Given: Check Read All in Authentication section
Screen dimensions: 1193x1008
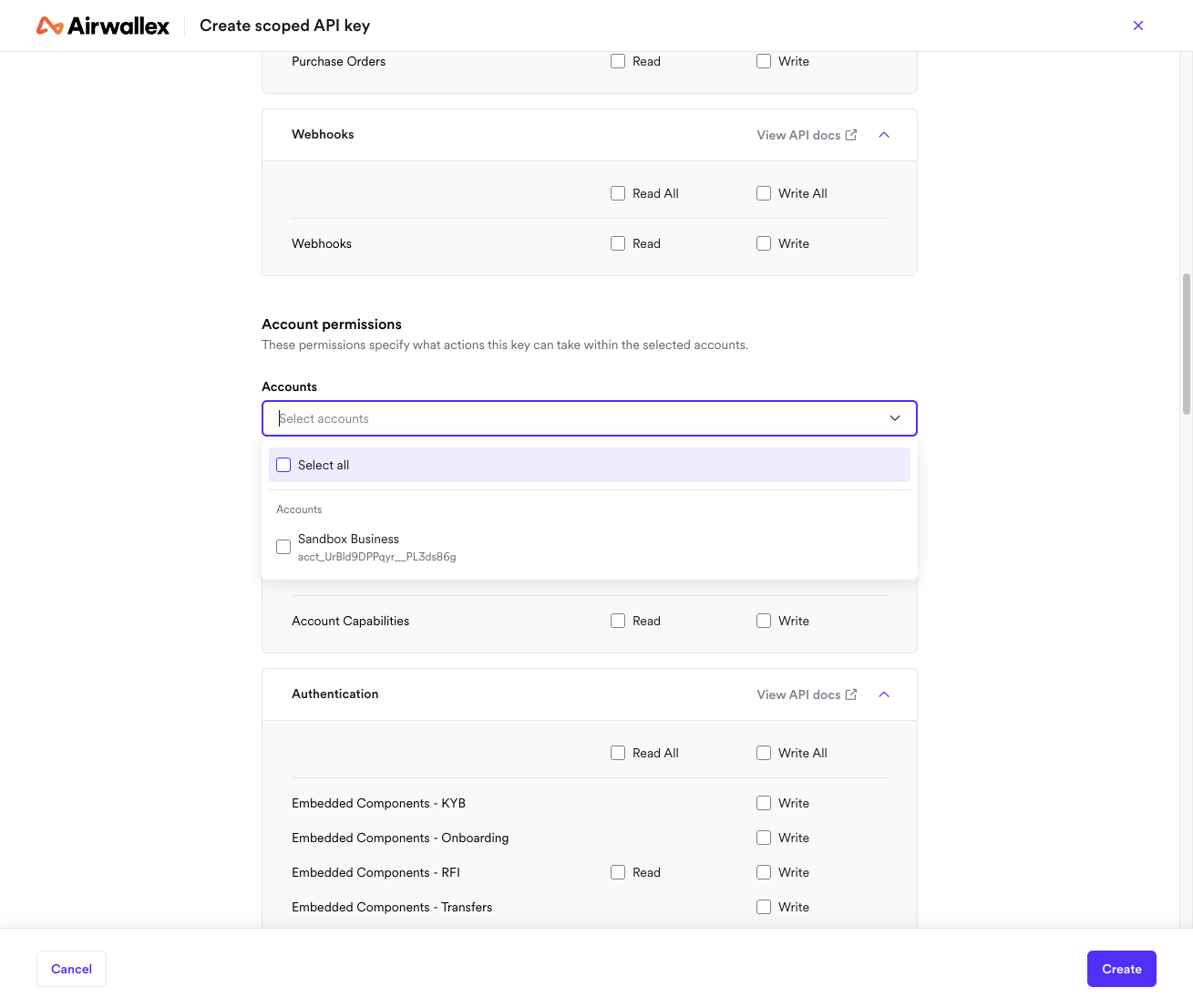Looking at the screenshot, I should [x=618, y=753].
